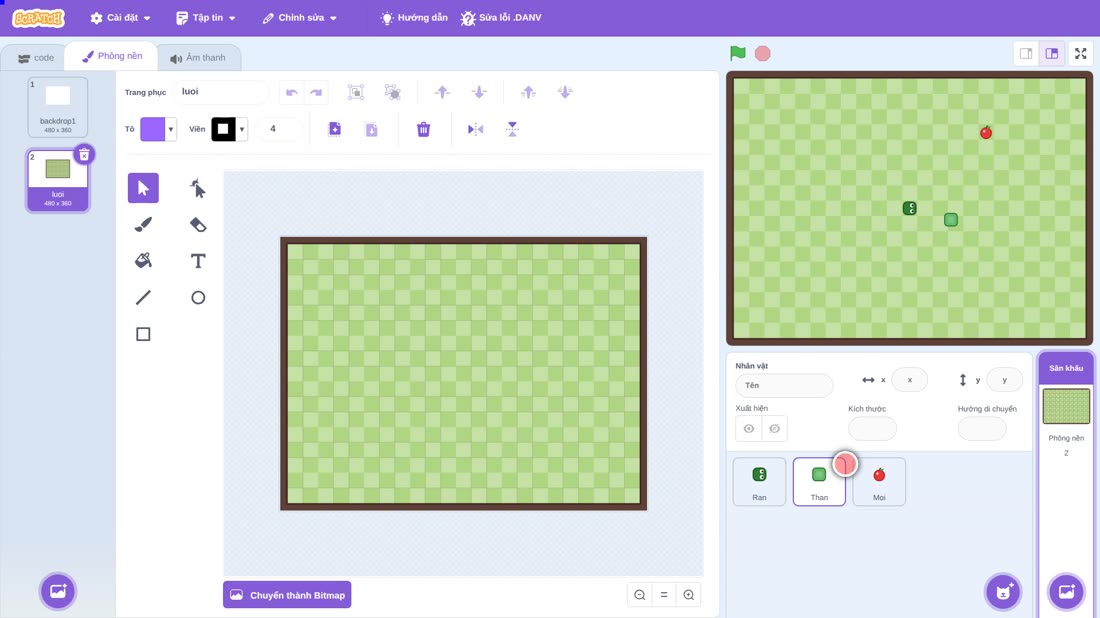Open the Cài đặt settings menu
The image size is (1100, 618).
click(120, 18)
